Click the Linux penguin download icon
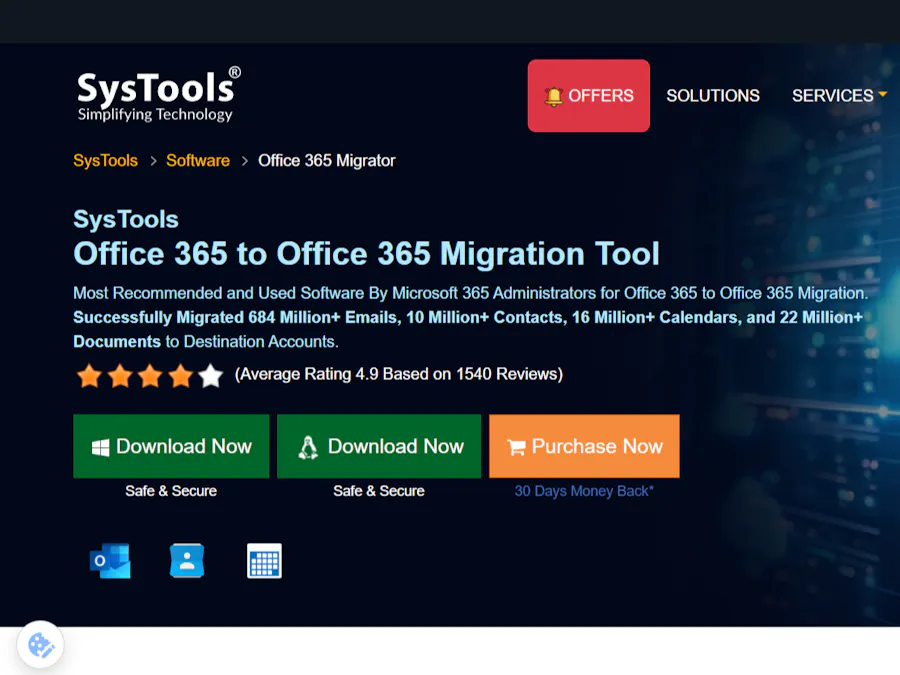 [307, 446]
